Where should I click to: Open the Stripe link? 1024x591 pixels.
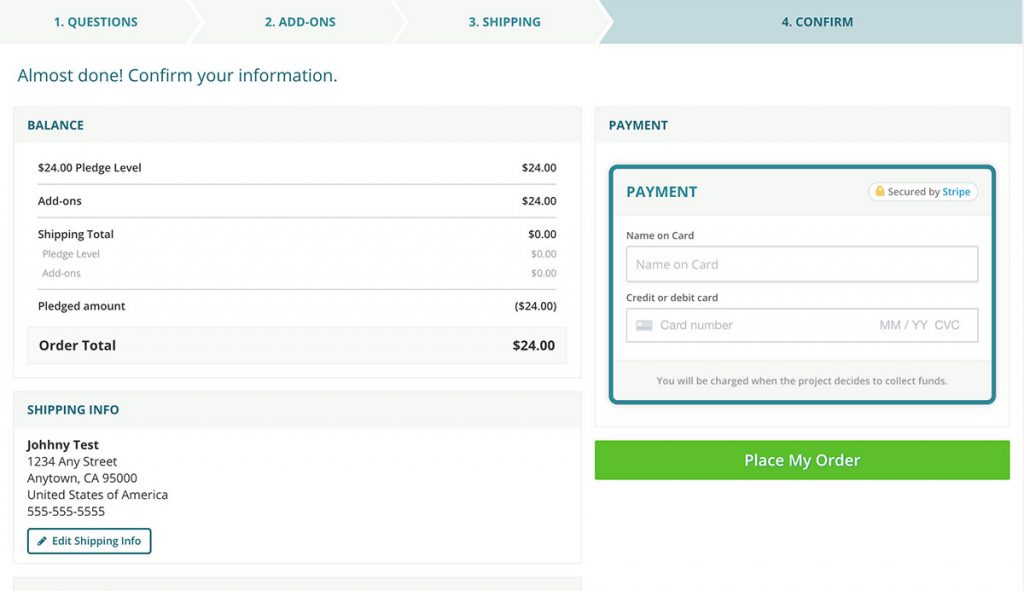[955, 191]
